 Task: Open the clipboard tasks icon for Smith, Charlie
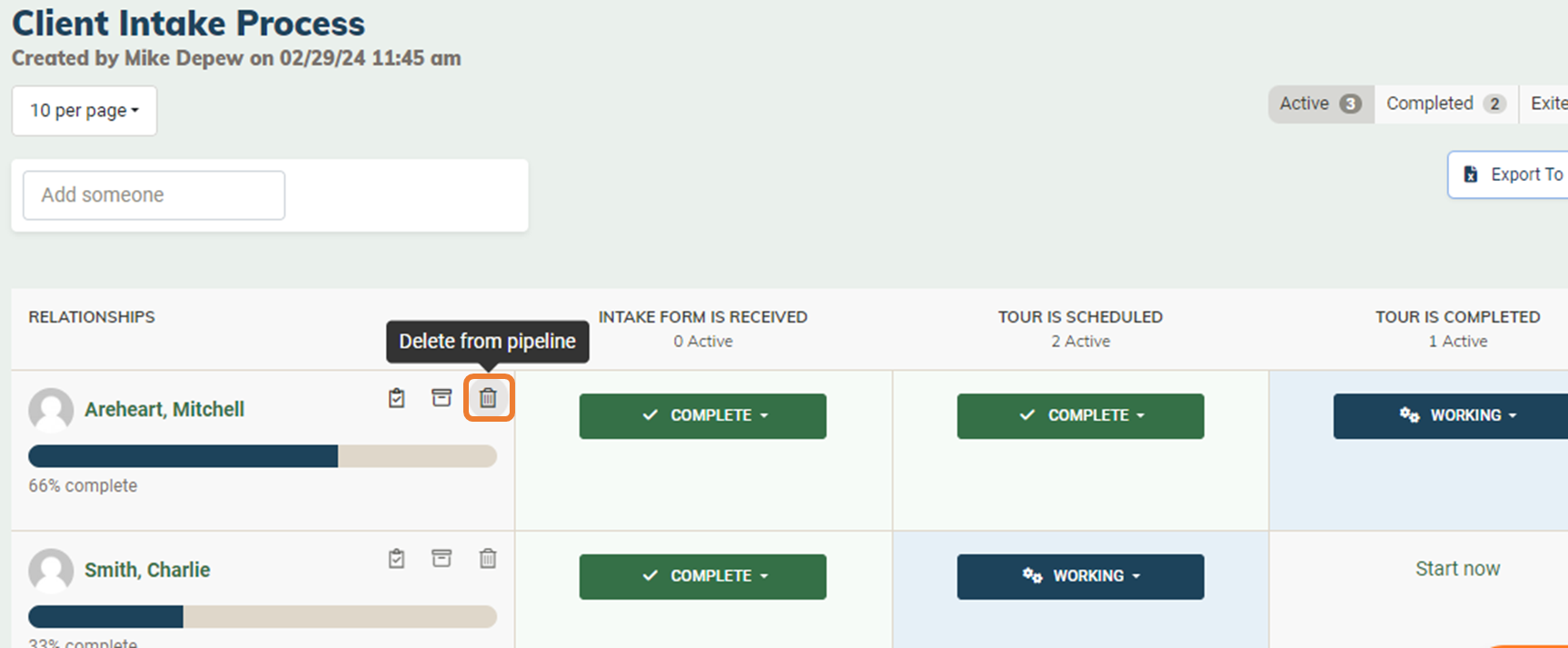point(396,559)
